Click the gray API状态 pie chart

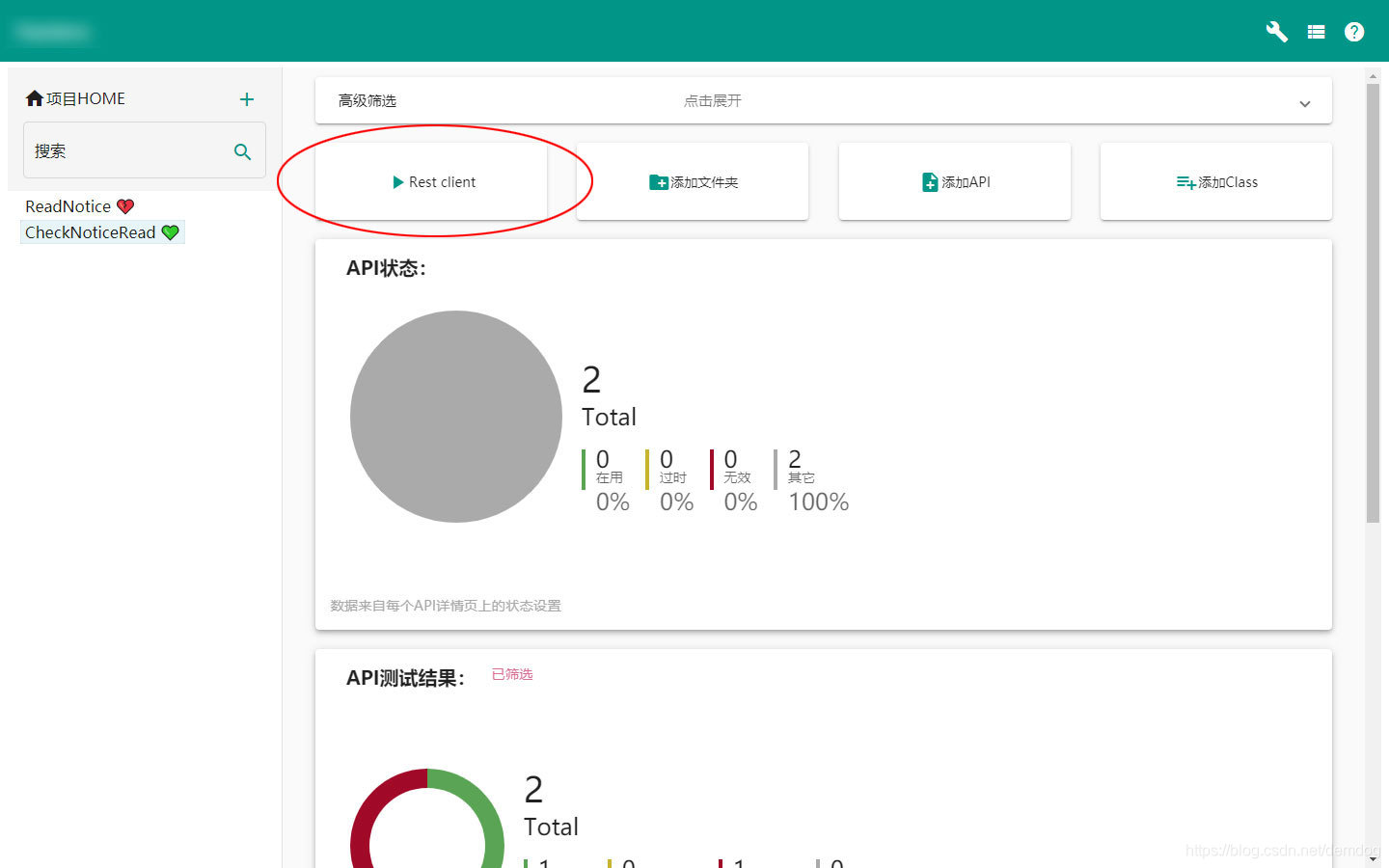456,417
